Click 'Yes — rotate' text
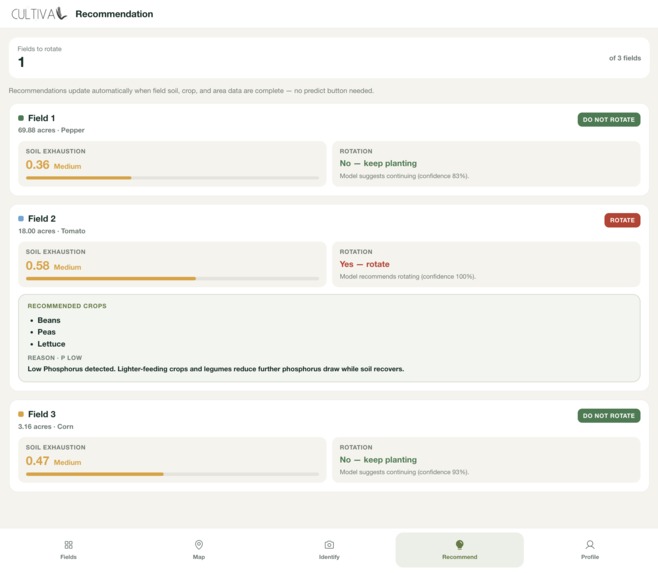The width and height of the screenshot is (658, 573). tap(364, 264)
